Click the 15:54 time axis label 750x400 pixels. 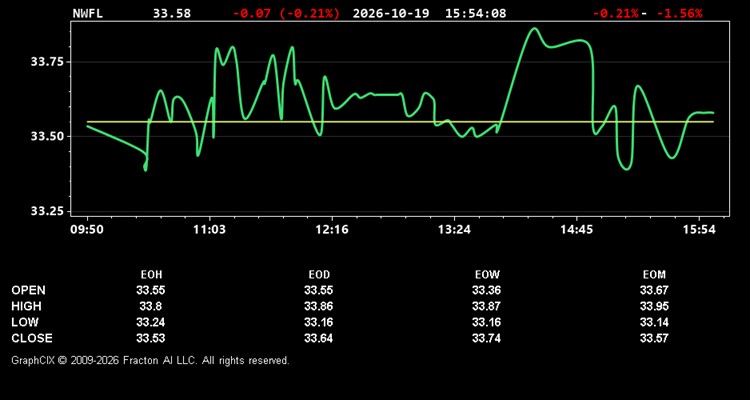click(x=699, y=230)
